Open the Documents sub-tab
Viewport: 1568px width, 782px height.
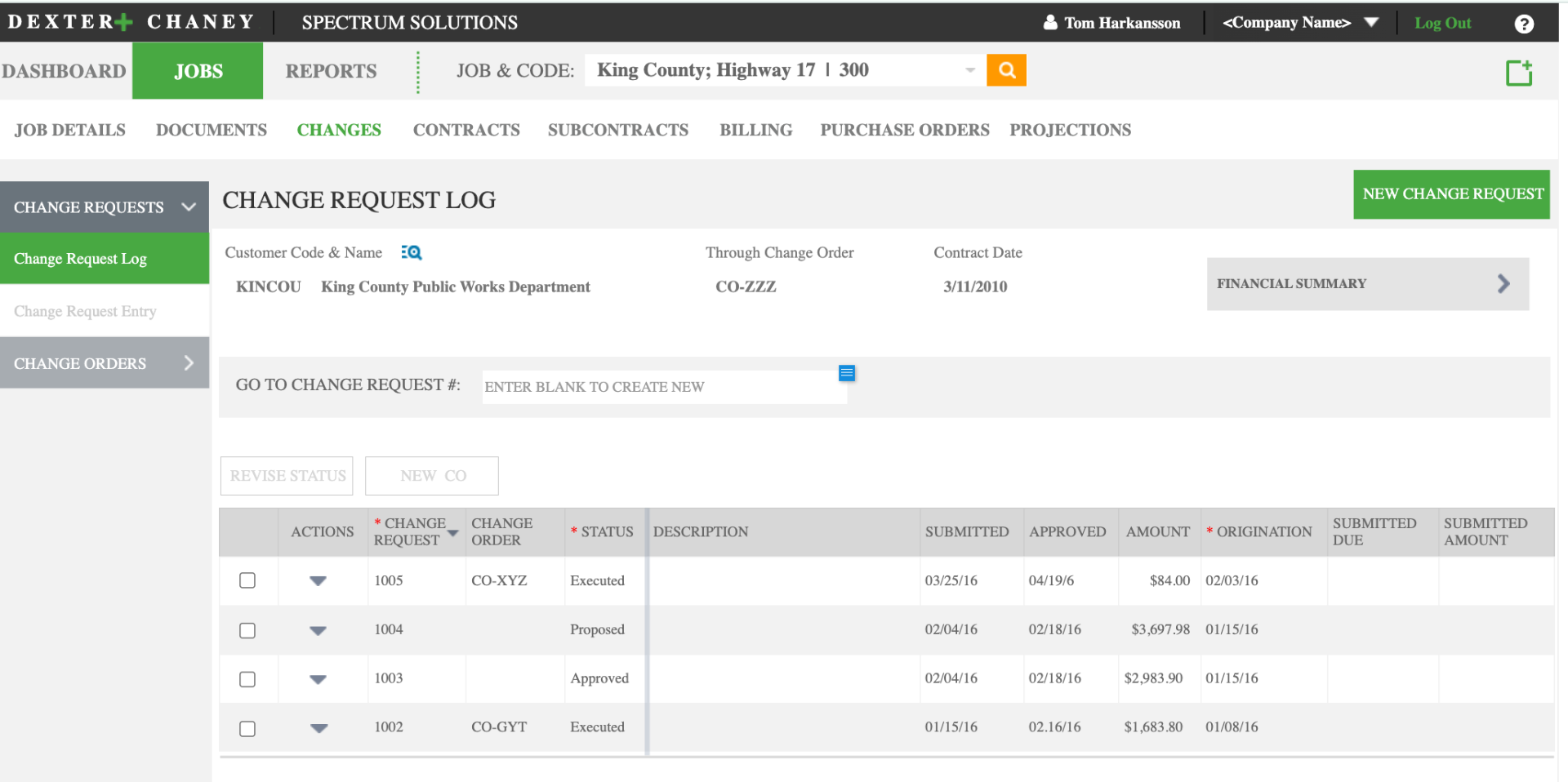pyautogui.click(x=212, y=130)
